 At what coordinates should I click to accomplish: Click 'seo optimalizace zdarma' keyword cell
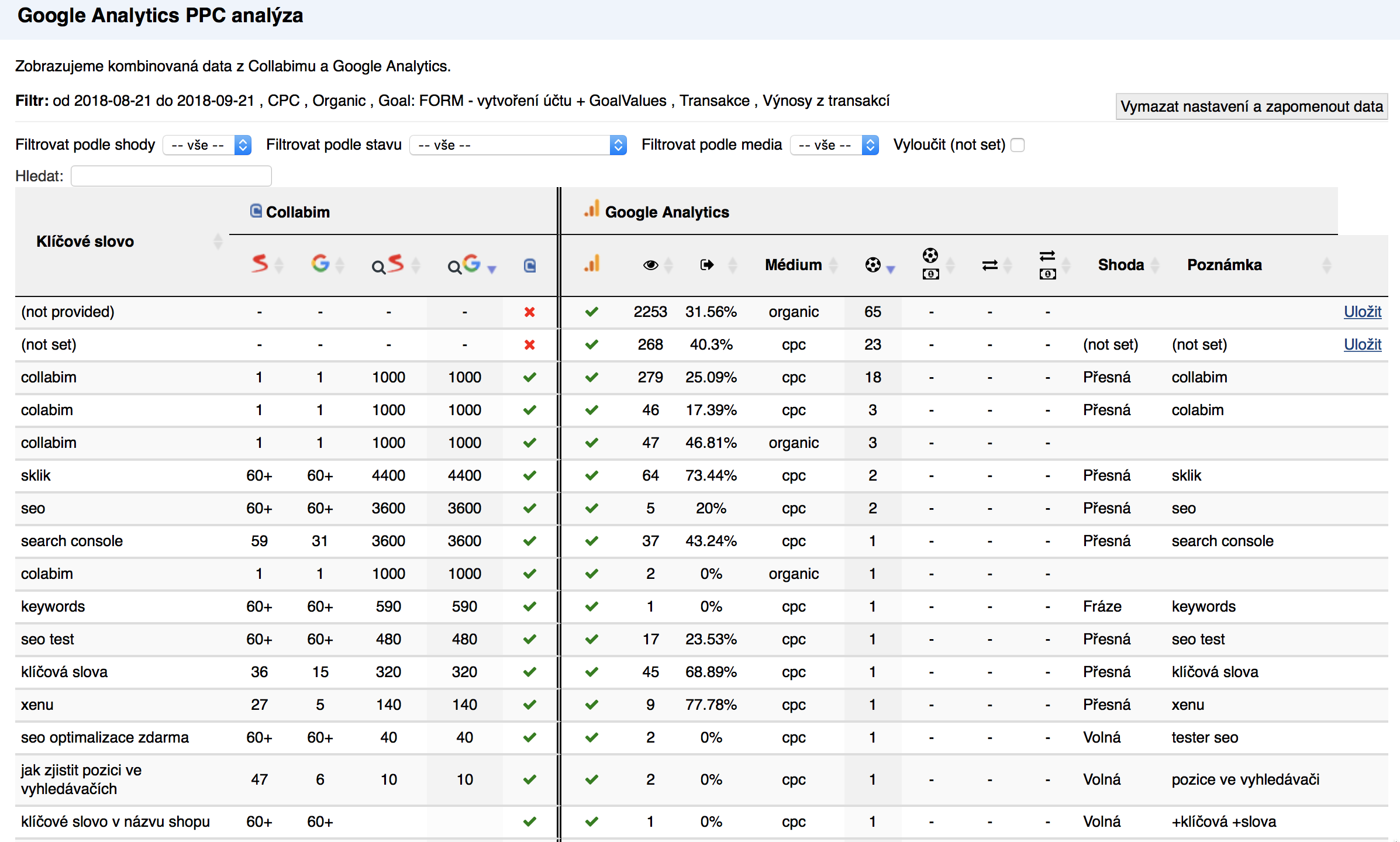[x=105, y=738]
